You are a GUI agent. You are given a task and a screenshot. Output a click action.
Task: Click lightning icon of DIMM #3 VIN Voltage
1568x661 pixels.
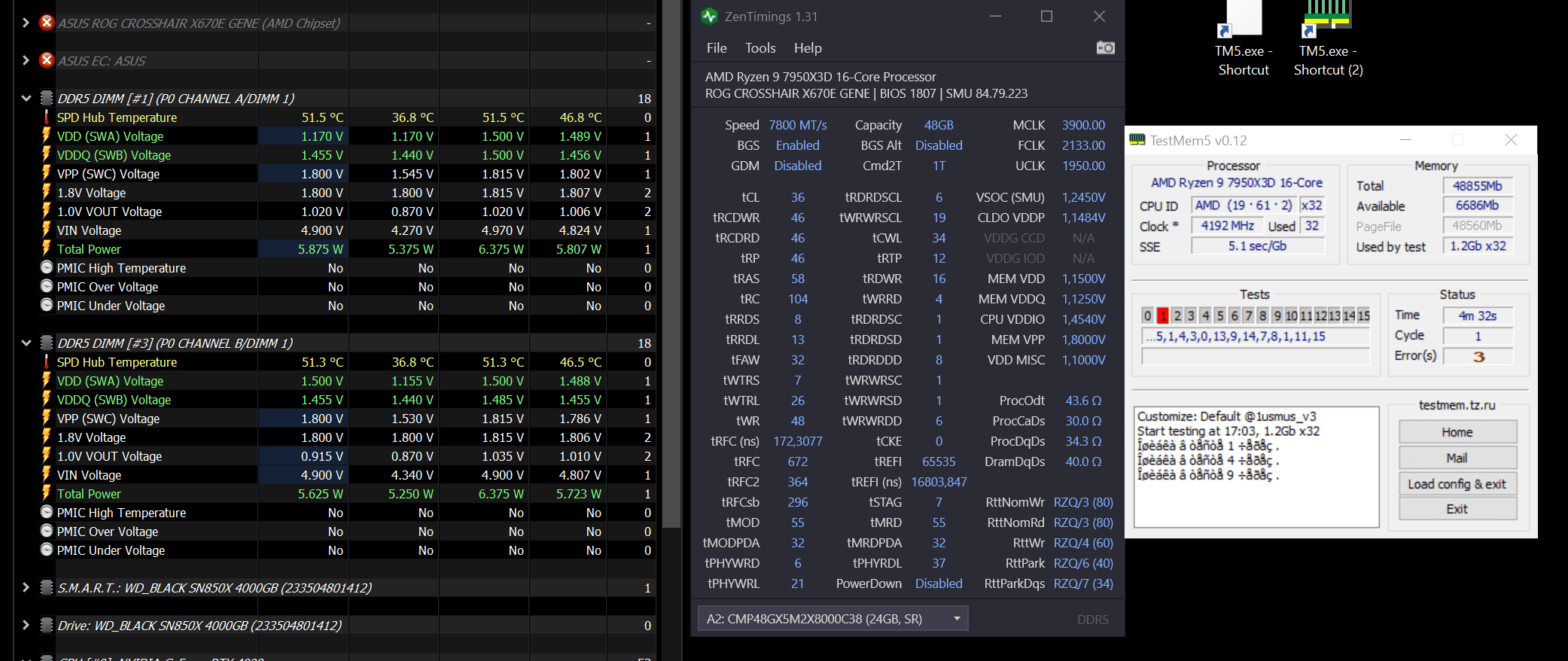pyautogui.click(x=46, y=474)
